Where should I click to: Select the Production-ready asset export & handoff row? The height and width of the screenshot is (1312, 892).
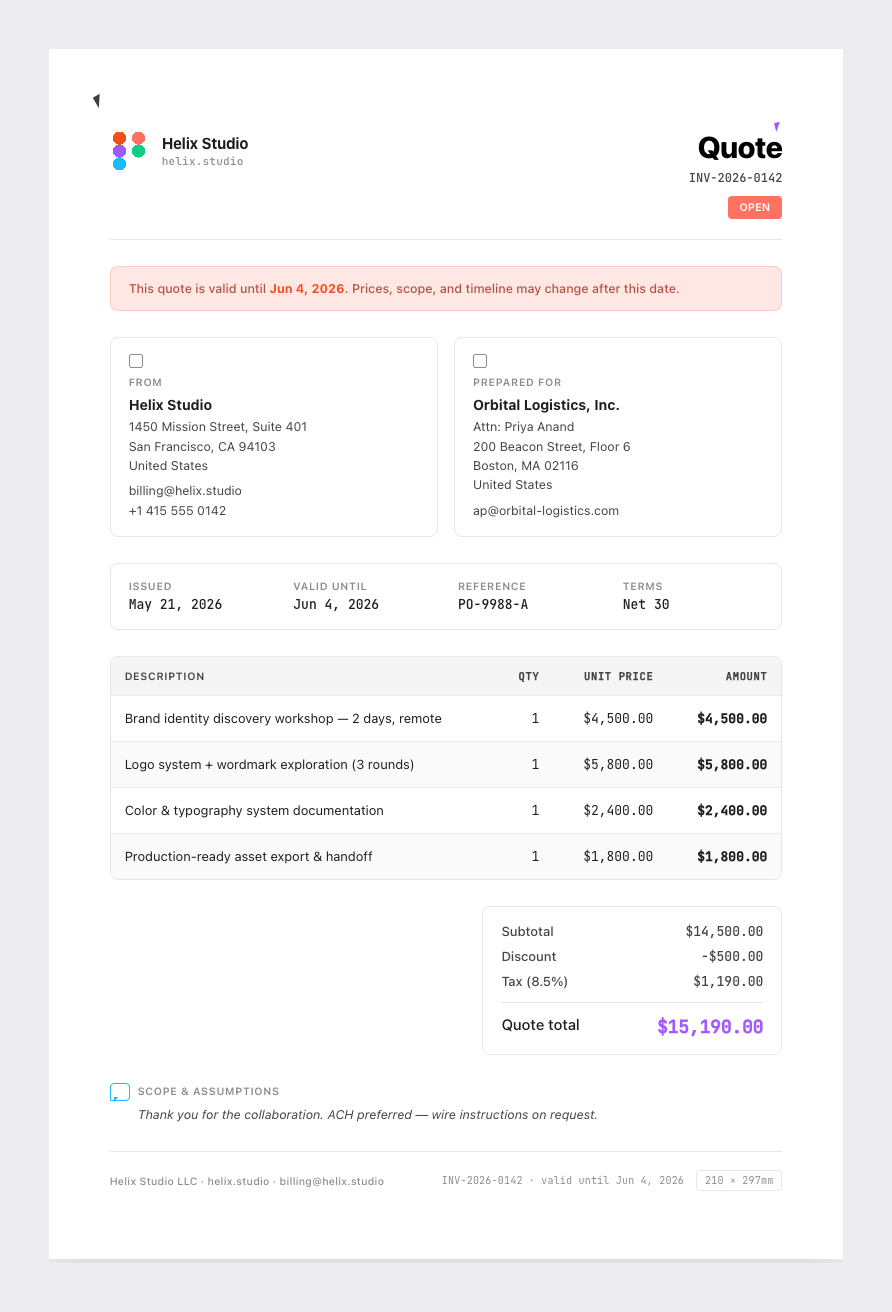tap(446, 857)
